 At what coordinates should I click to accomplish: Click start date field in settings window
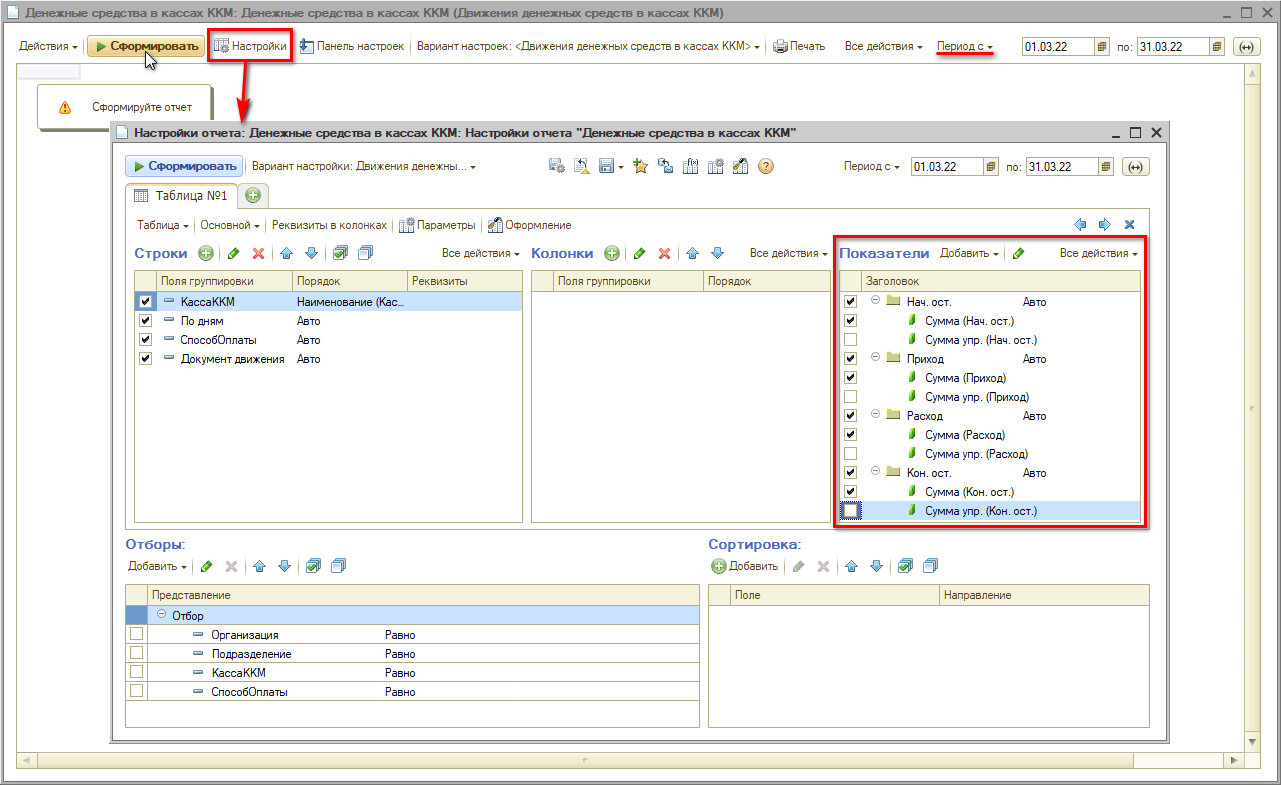tap(947, 167)
